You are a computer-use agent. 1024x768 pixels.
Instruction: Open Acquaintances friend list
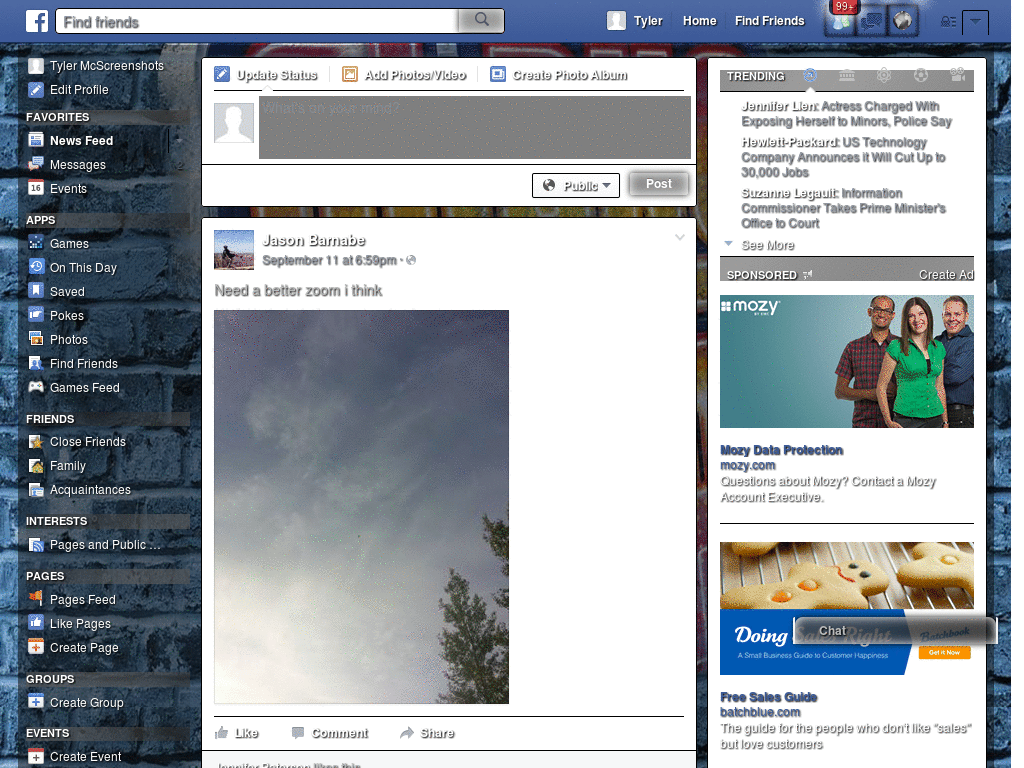[x=80, y=489]
